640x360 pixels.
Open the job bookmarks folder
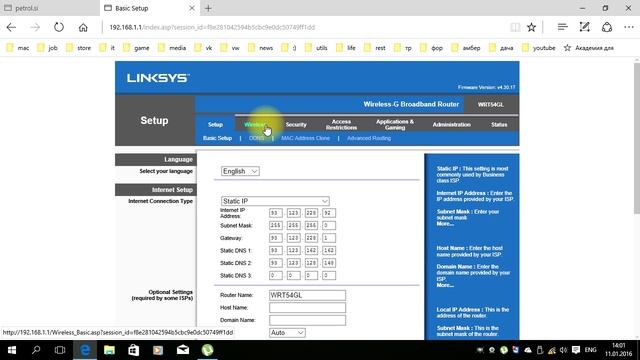(x=47, y=48)
